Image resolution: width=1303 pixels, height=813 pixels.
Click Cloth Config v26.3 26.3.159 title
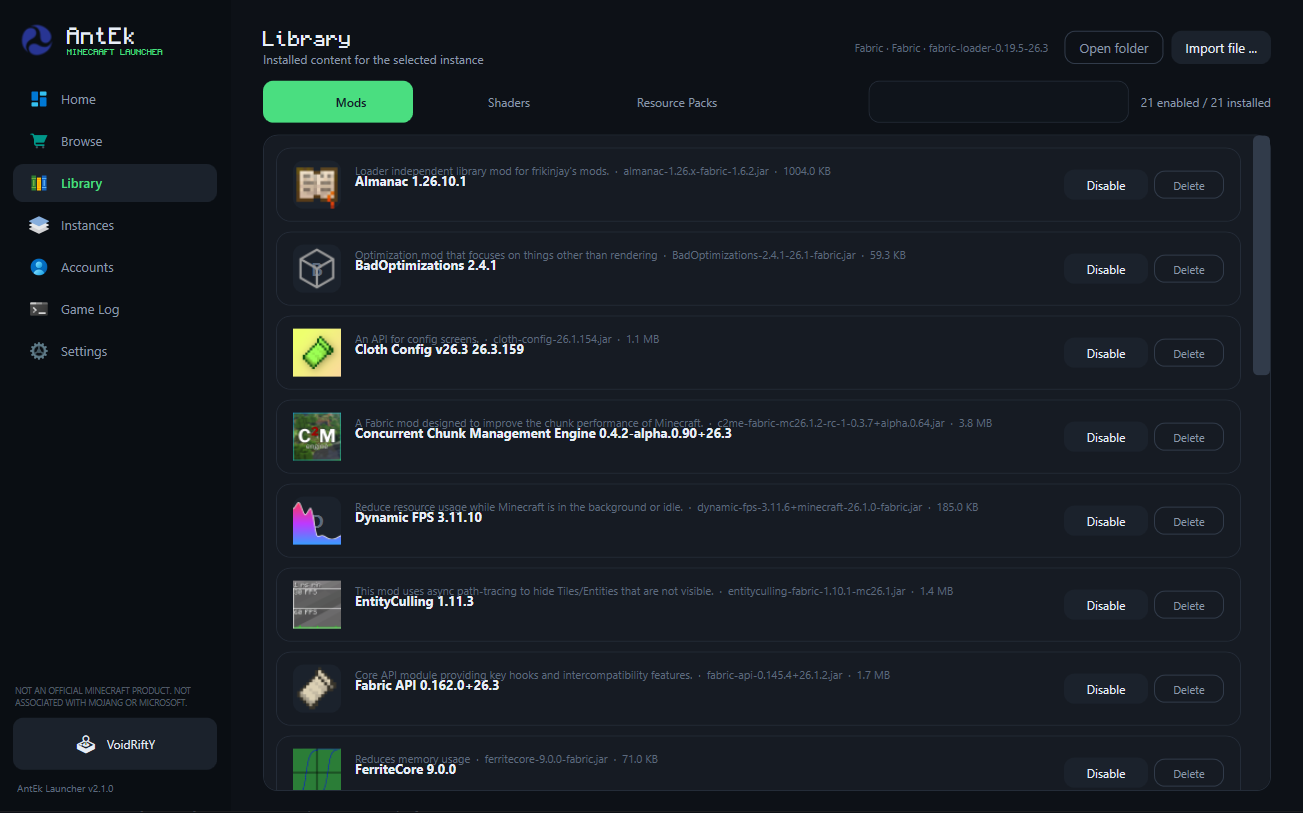[440, 350]
